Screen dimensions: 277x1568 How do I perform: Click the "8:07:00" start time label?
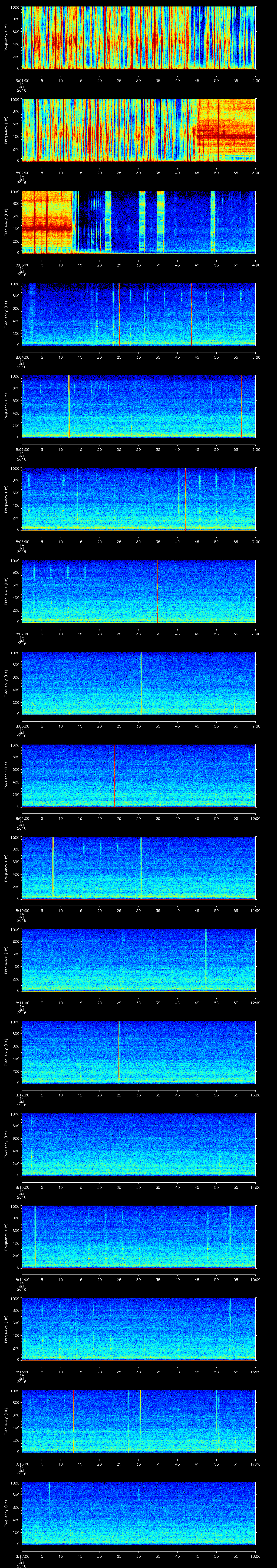pyautogui.click(x=22, y=634)
